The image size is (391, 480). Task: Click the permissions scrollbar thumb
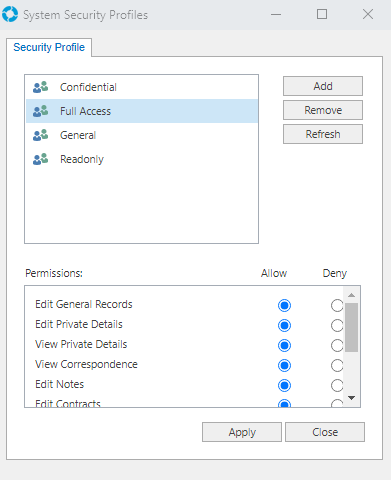351,327
